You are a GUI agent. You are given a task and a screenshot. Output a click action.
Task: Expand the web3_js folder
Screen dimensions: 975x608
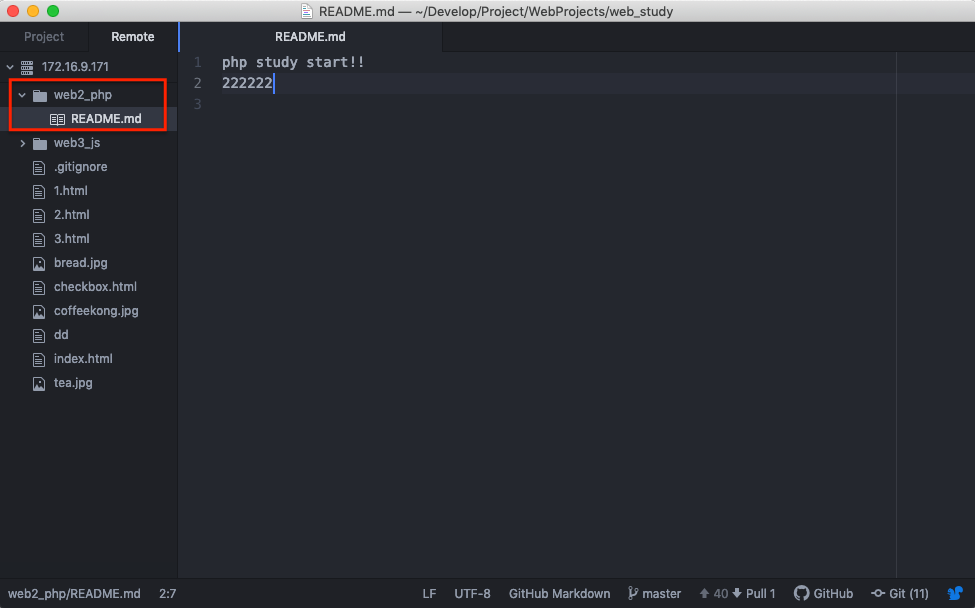pos(22,143)
